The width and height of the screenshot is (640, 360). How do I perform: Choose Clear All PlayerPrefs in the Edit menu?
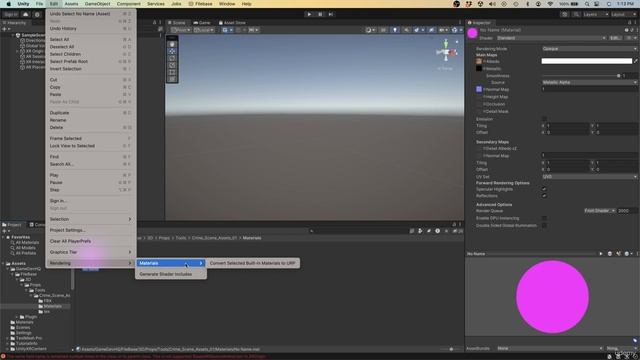tap(91, 241)
